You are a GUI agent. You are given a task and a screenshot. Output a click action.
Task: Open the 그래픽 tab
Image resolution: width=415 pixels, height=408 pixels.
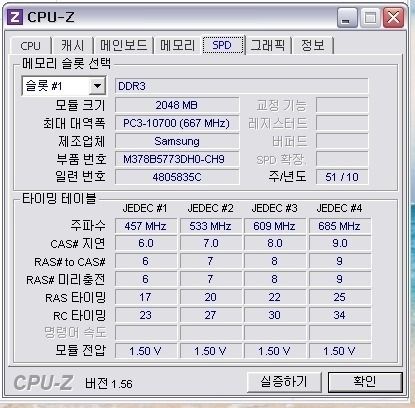268,46
